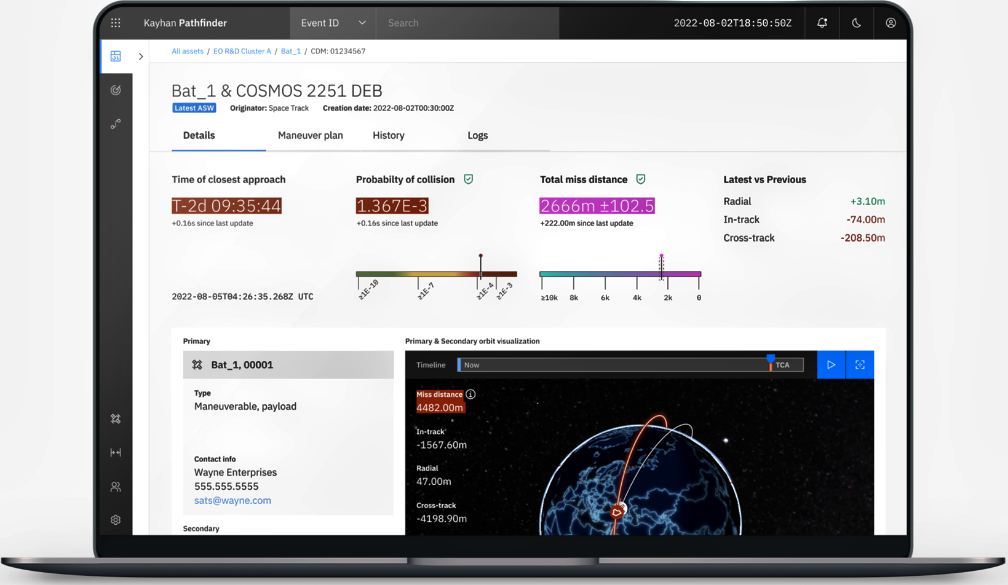Viewport: 1008px width, 585px height.
Task: Open the app switcher grid menu
Action: (x=116, y=23)
